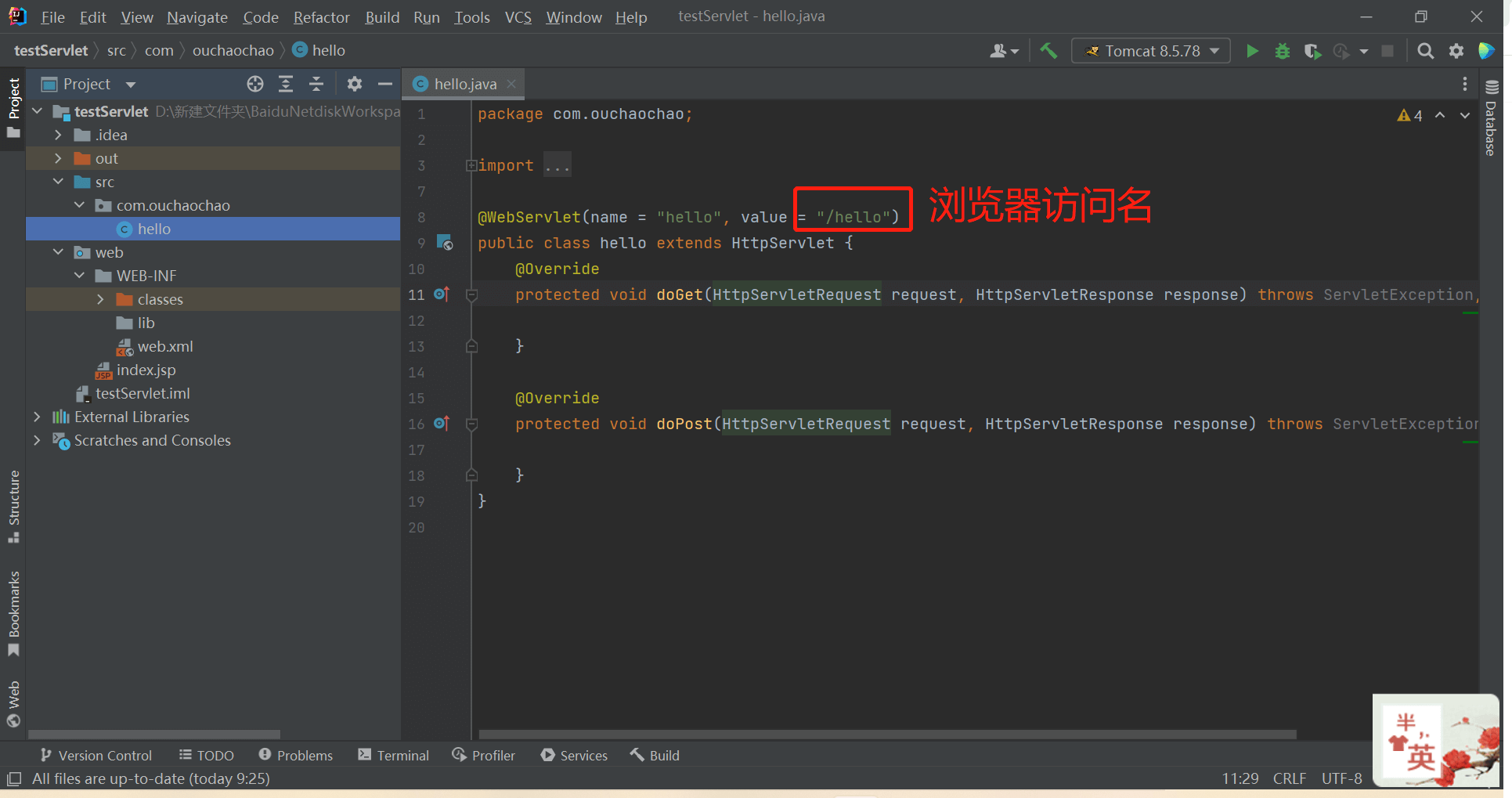Toggle the Web tool window
Viewport: 1512px width, 798px height.
coord(13,704)
